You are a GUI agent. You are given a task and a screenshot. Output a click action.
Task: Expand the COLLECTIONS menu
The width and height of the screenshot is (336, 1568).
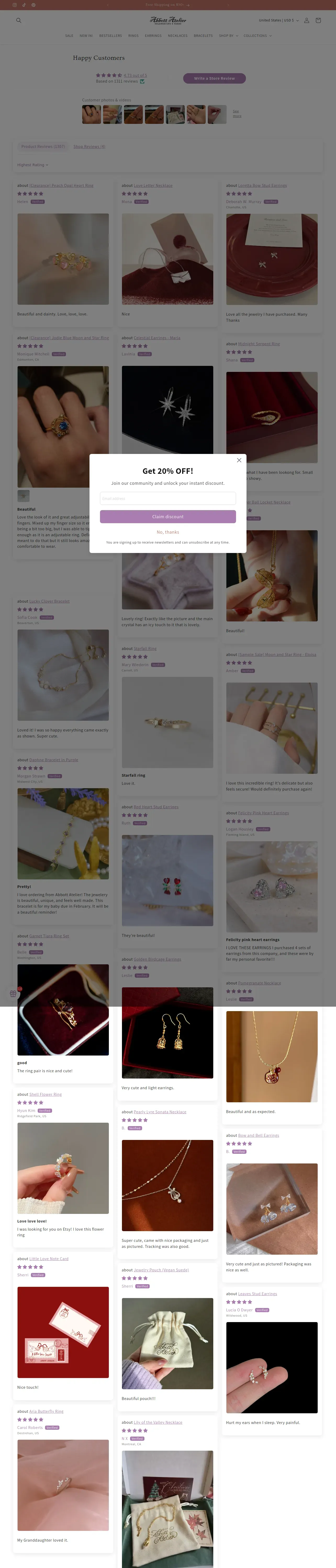[x=257, y=36]
